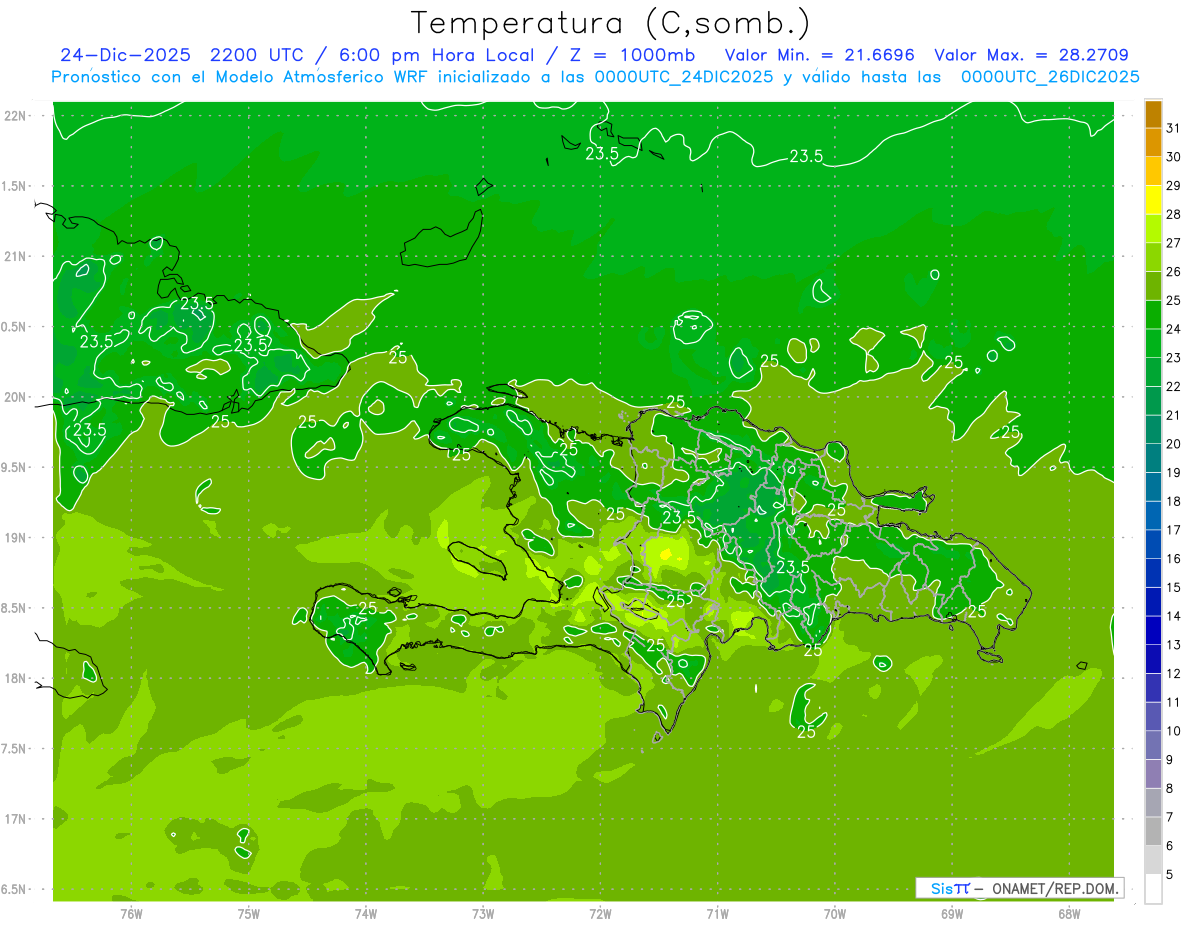The width and height of the screenshot is (1200, 927).
Task: Click the 'Valor Min. = 21.6696' value
Action: click(819, 55)
